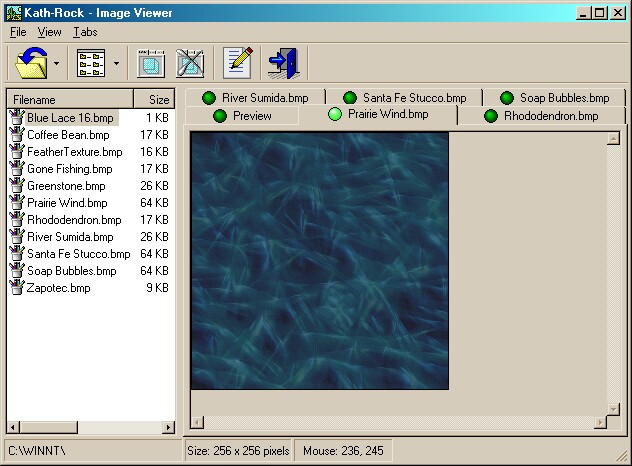Click image pane scroll left arrow
This screenshot has height=466, width=632.
click(x=197, y=422)
